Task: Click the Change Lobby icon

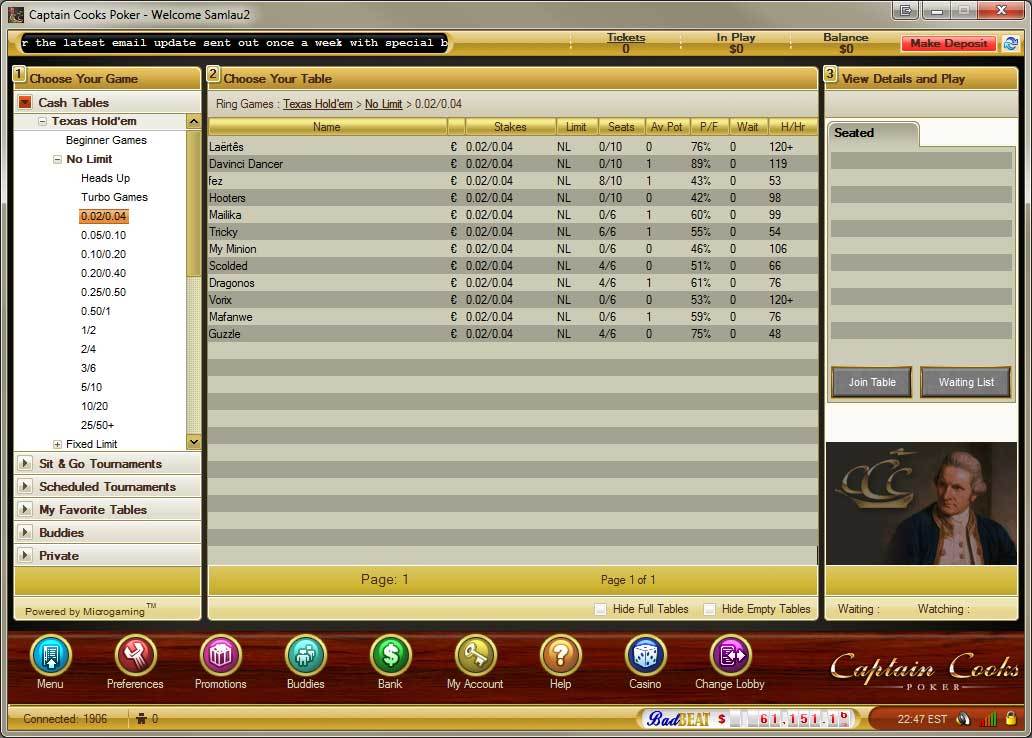Action: pyautogui.click(x=730, y=655)
